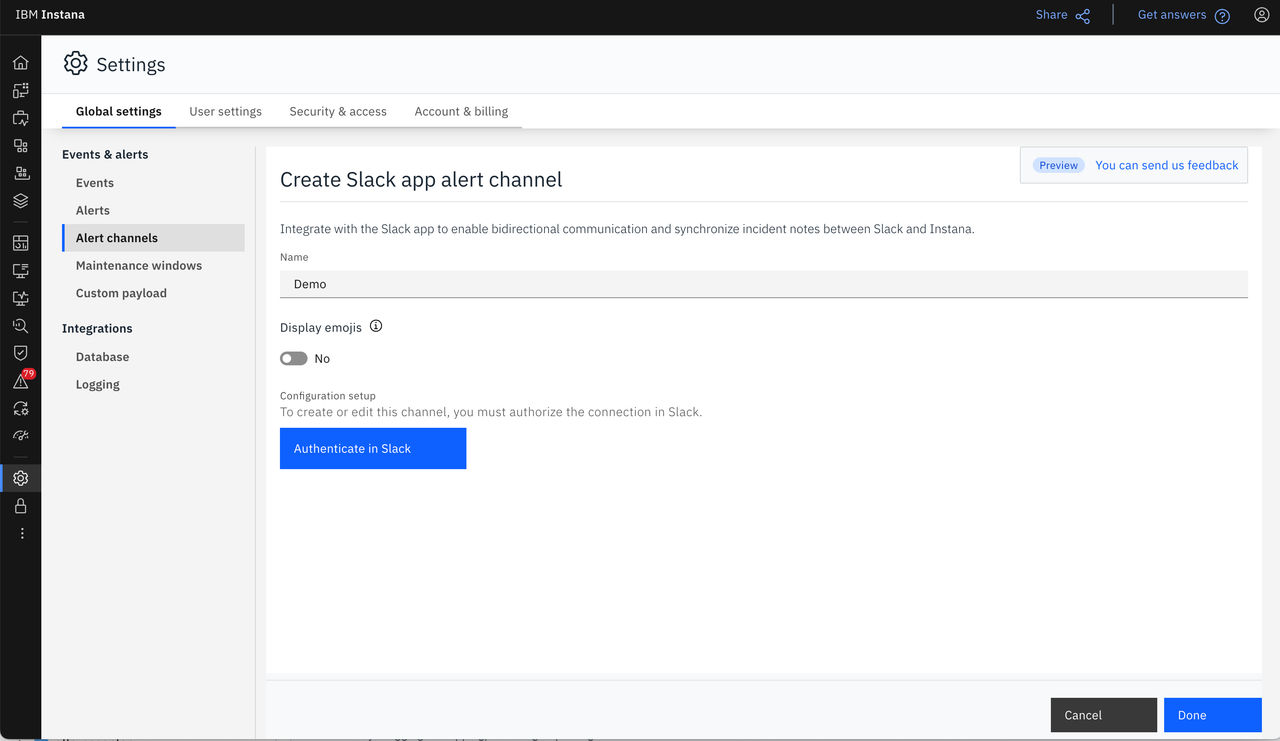Image resolution: width=1280 pixels, height=741 pixels.
Task: Click Authenticate in Slack button
Action: (x=373, y=448)
